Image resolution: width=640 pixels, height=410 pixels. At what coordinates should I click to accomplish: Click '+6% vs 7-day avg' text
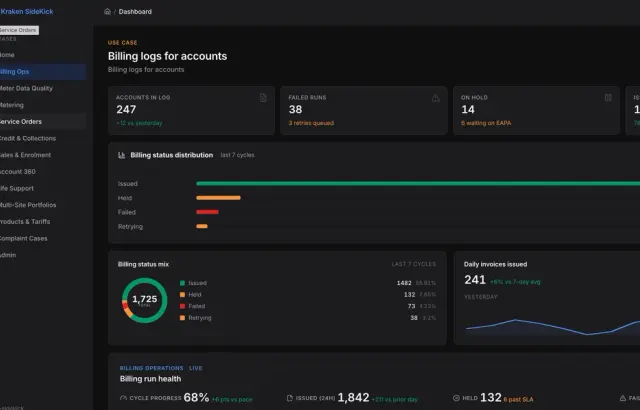(x=515, y=282)
